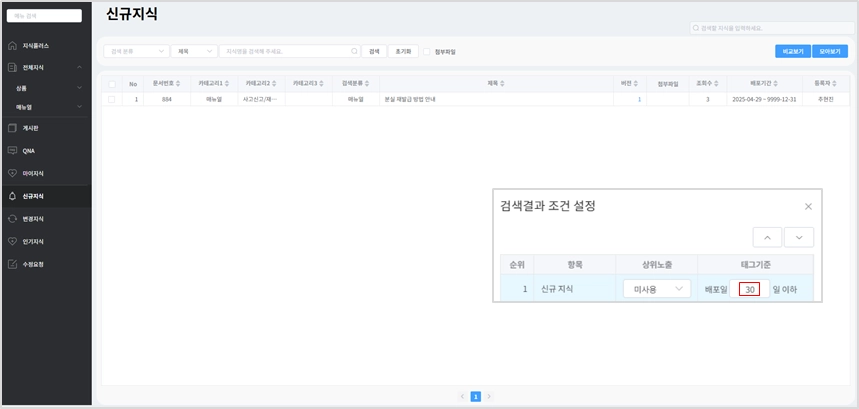859x409 pixels.
Task: Open 인기지식 icon in sidebar
Action: [13, 241]
